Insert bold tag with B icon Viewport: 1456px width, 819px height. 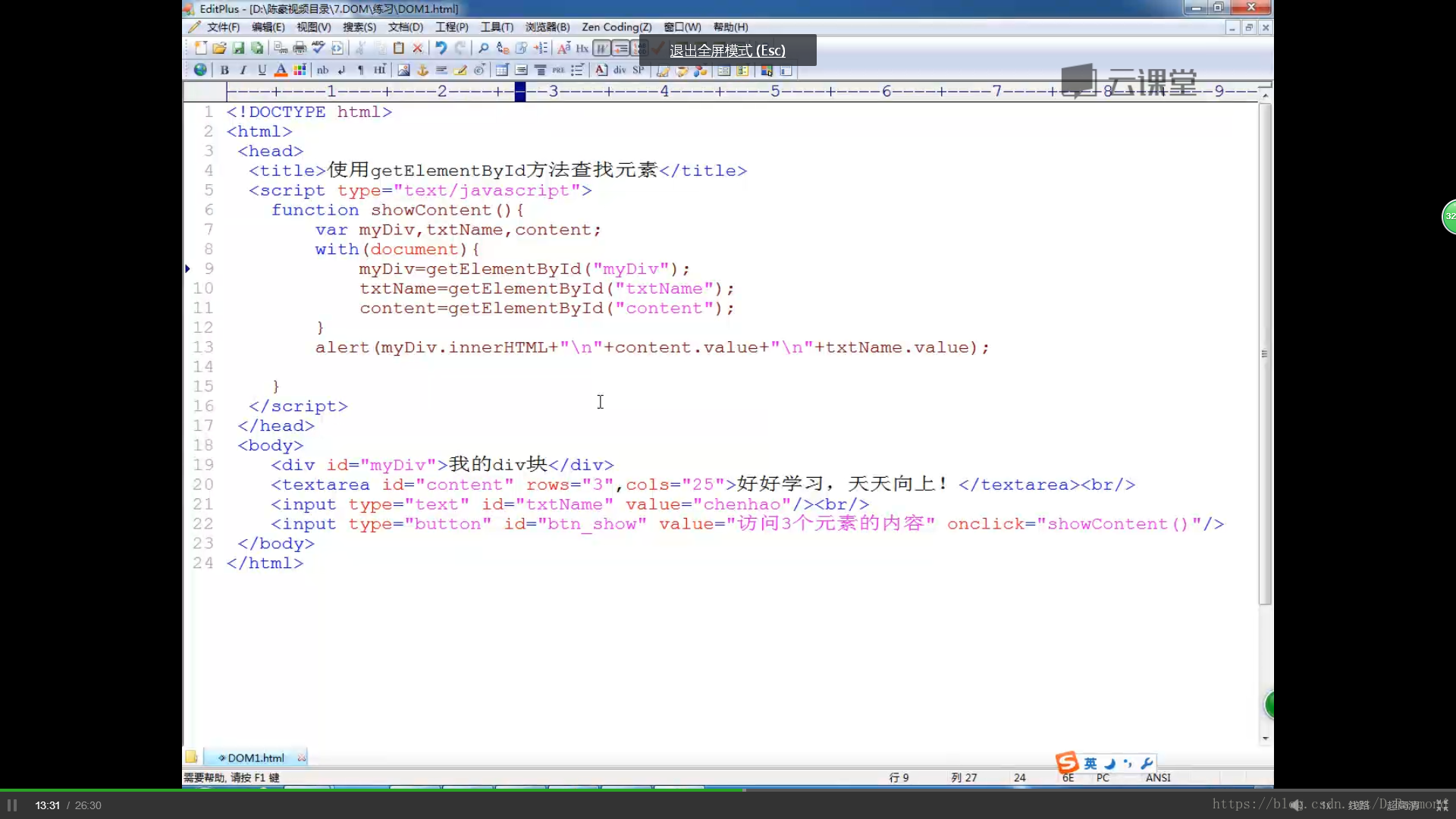tap(224, 70)
